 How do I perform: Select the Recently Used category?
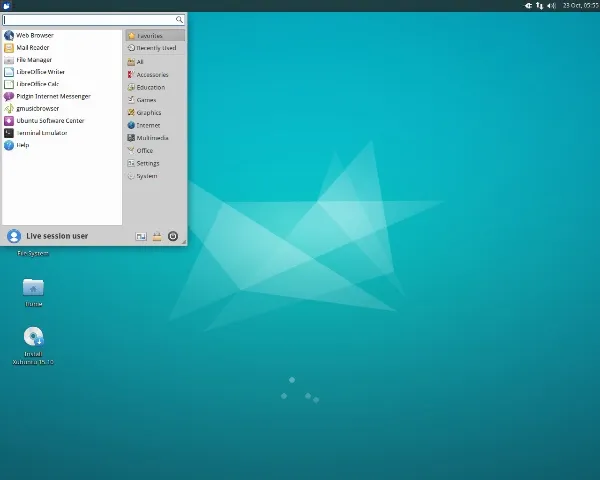pos(155,48)
